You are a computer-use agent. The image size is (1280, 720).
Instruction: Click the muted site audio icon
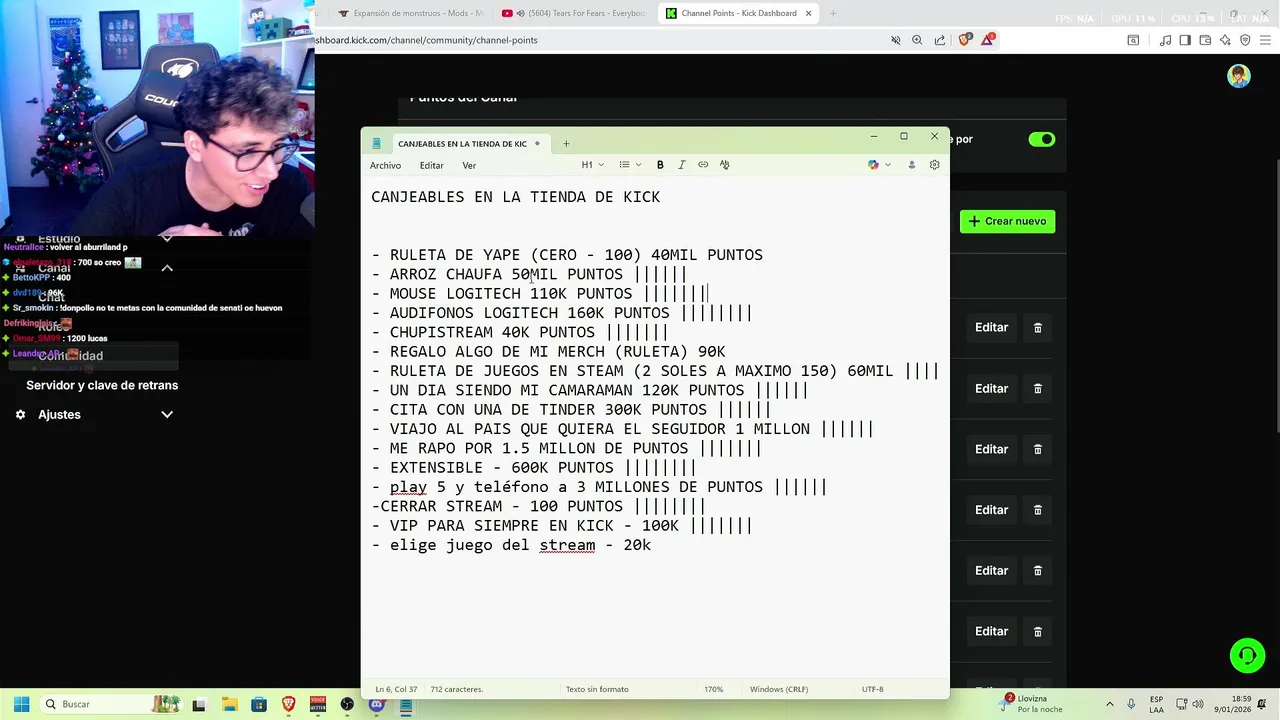coord(896,40)
